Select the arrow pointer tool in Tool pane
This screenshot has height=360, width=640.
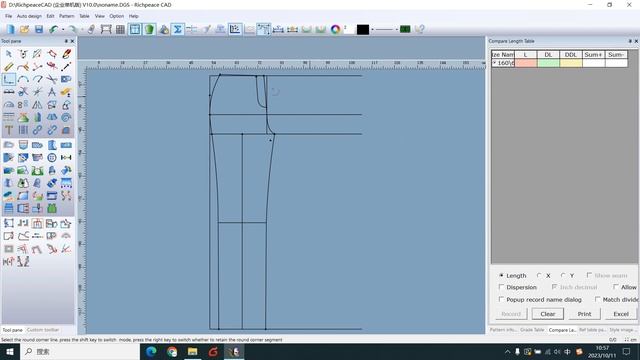tap(9, 54)
